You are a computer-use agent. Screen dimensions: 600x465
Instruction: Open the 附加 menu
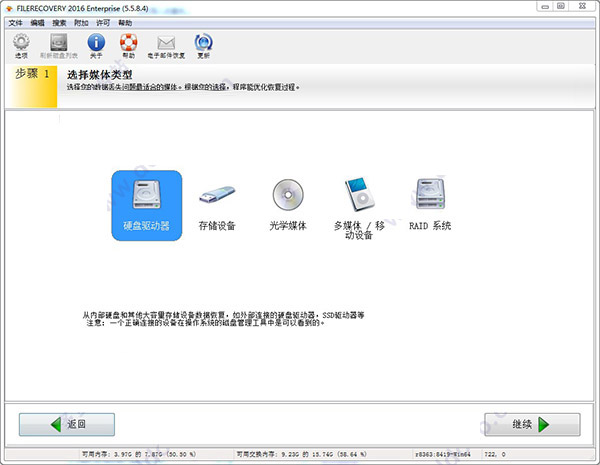point(81,23)
